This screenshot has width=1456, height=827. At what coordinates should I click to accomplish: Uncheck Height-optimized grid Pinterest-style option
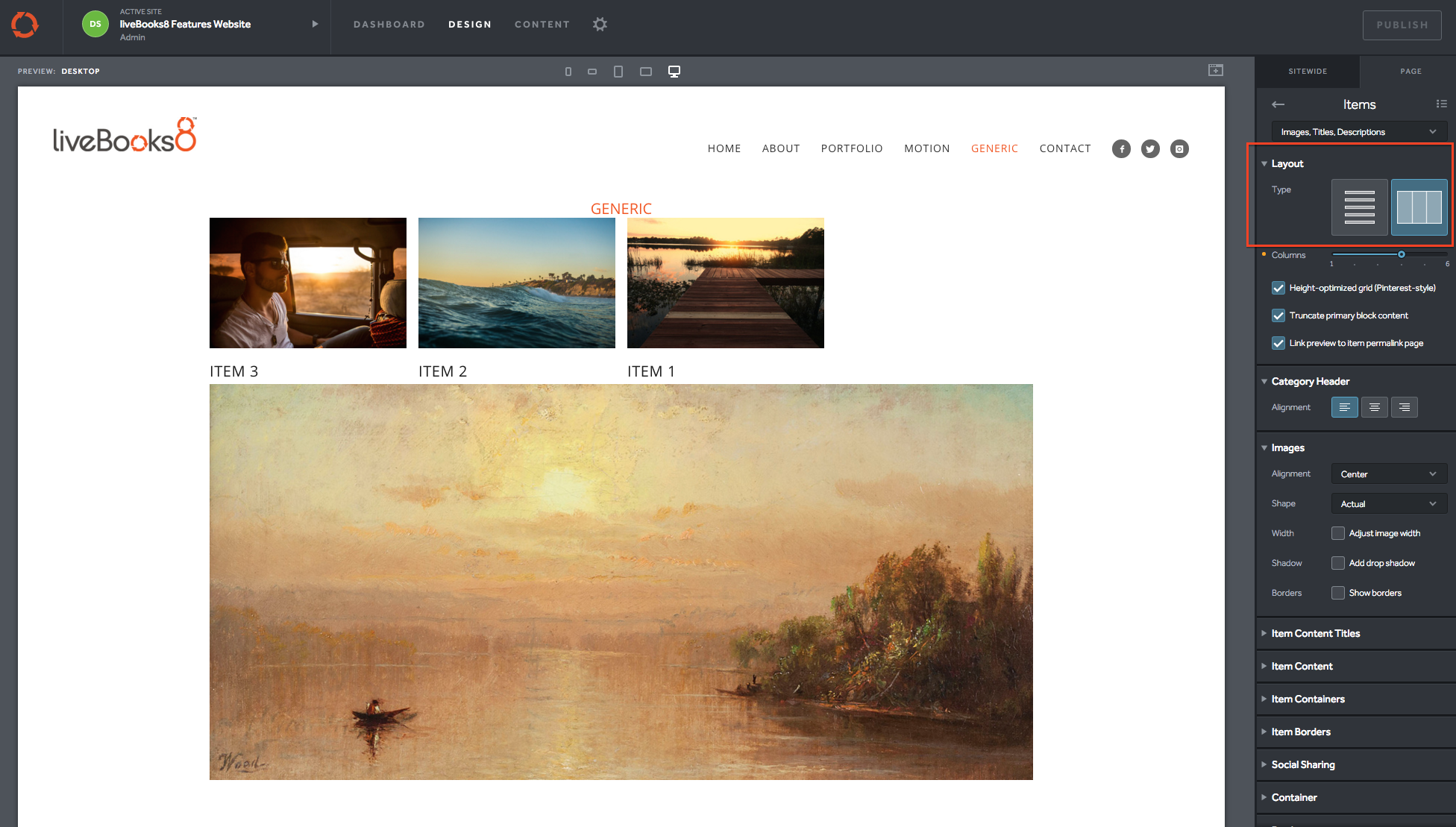(1278, 288)
